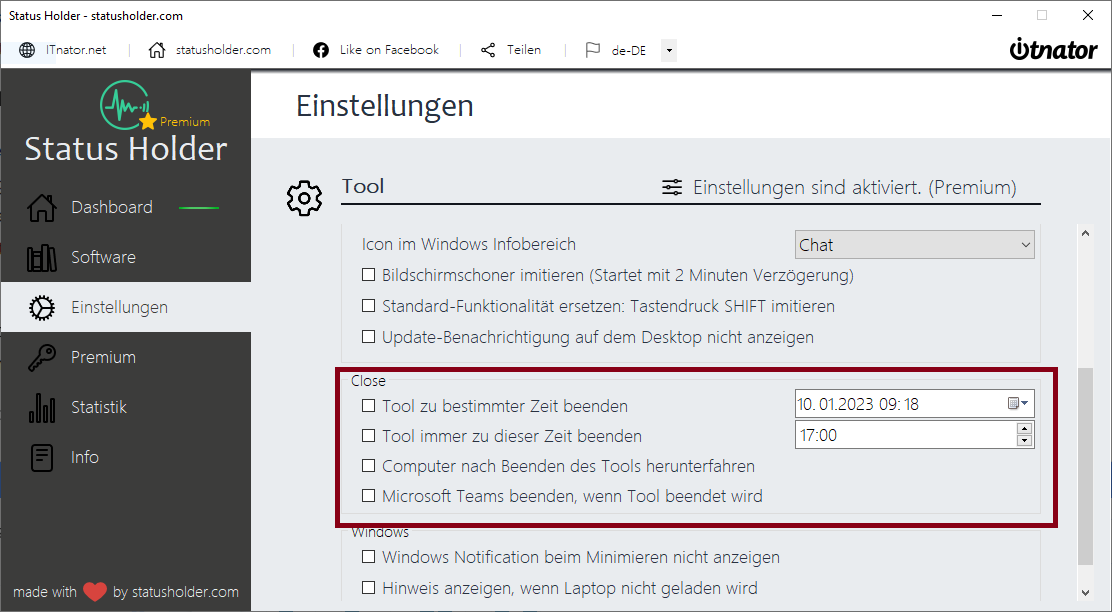1112x612 pixels.
Task: Click the share icon next to Teilen
Action: [x=487, y=49]
